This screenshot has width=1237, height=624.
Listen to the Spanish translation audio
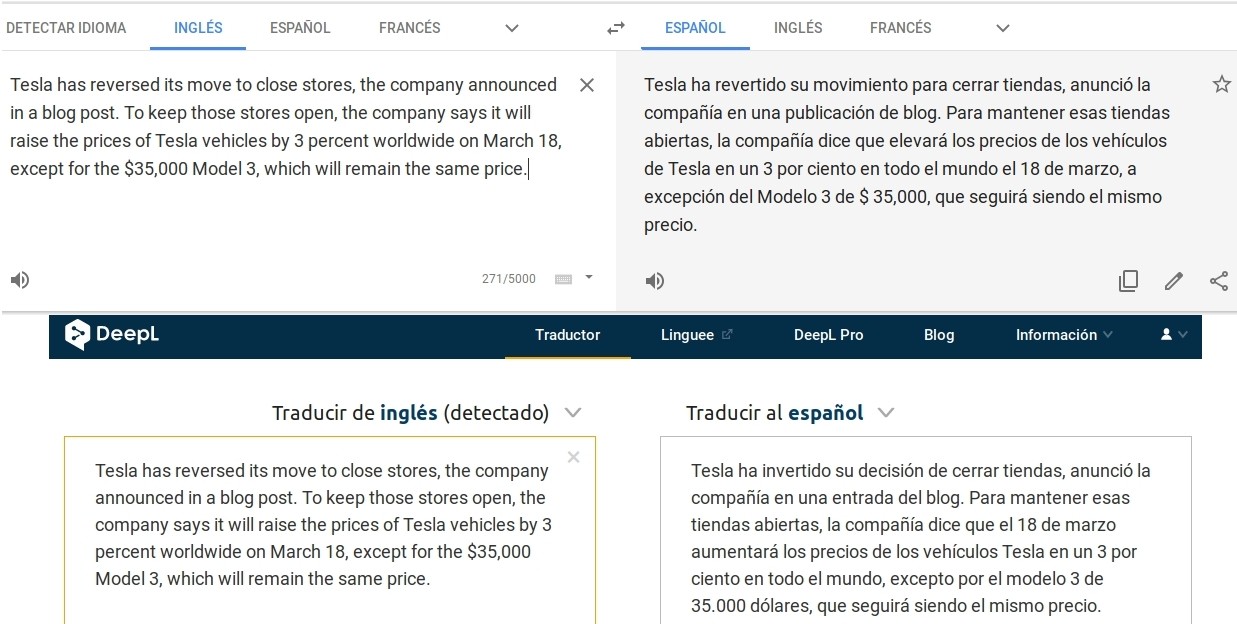tap(655, 281)
